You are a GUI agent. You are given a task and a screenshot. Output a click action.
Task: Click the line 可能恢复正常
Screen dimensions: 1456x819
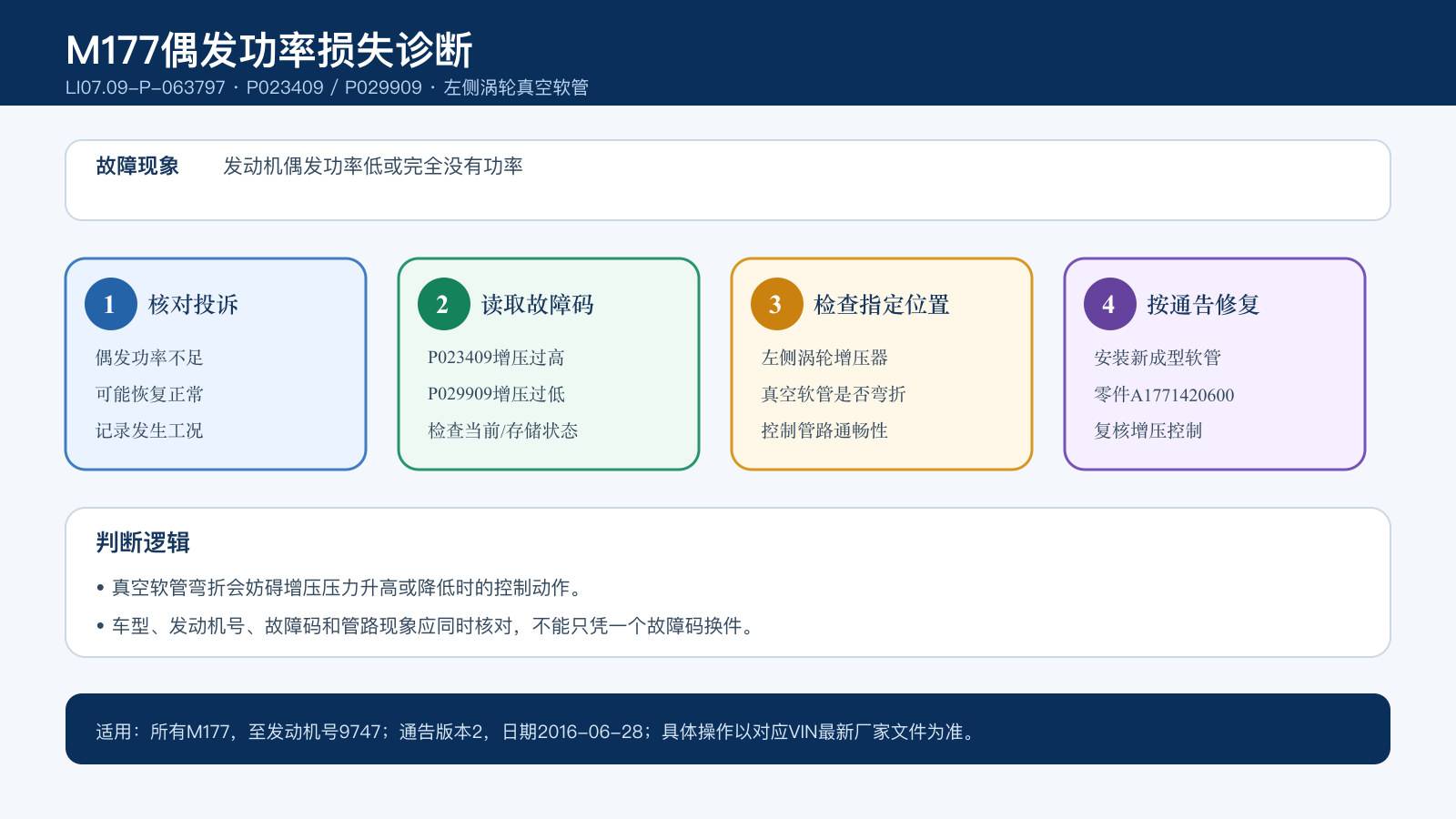pyautogui.click(x=149, y=394)
